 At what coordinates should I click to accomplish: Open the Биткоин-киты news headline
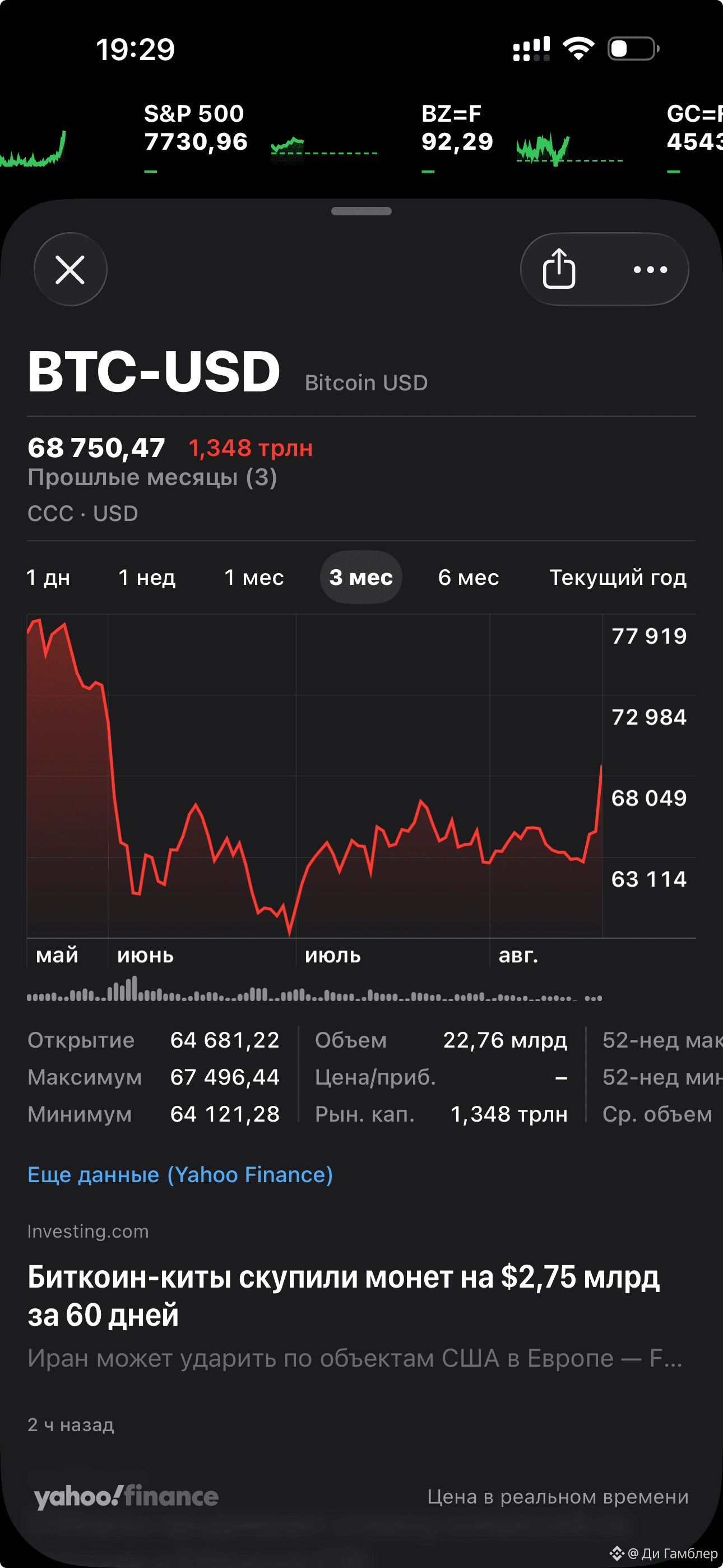tap(344, 1295)
